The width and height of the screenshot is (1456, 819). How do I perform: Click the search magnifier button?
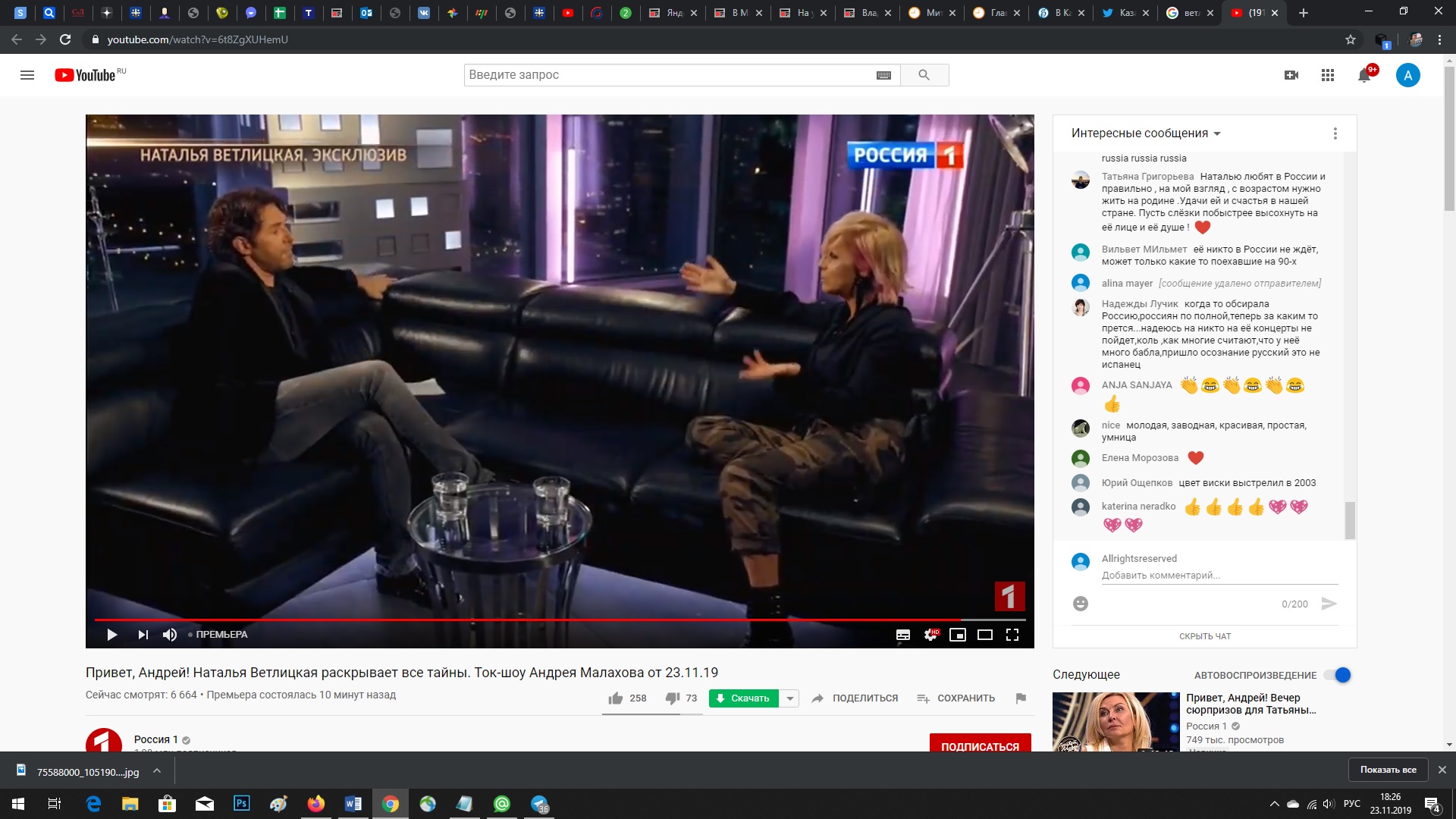click(924, 75)
